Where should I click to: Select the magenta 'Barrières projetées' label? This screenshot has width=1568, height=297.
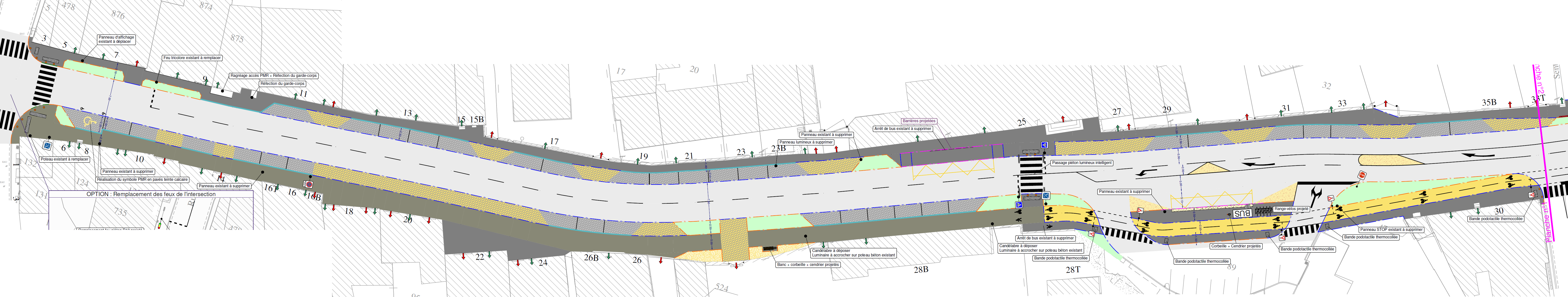pos(919,121)
